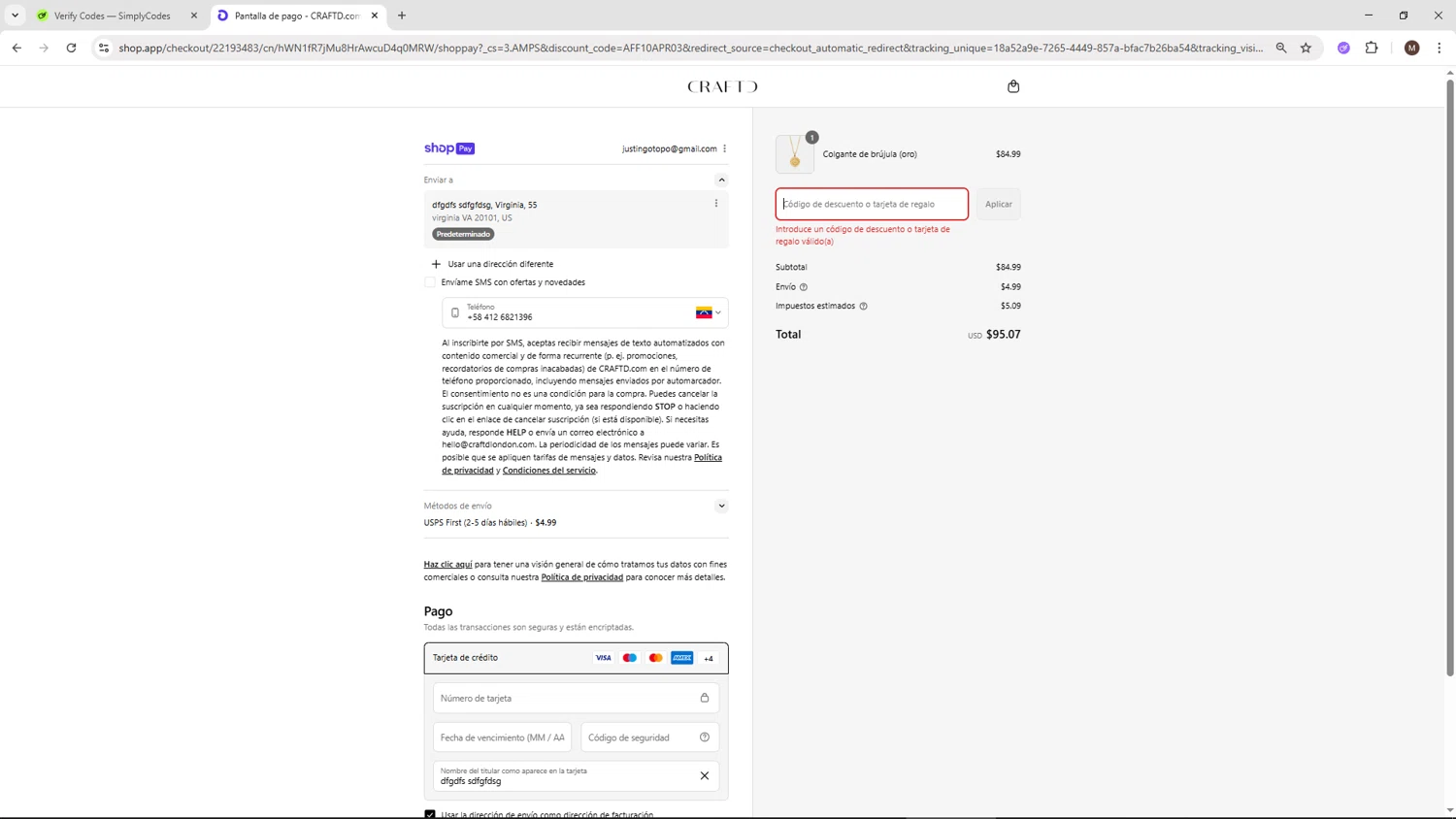
Task: Switch to Pantalla de pago CRAFTD tab
Action: click(297, 16)
